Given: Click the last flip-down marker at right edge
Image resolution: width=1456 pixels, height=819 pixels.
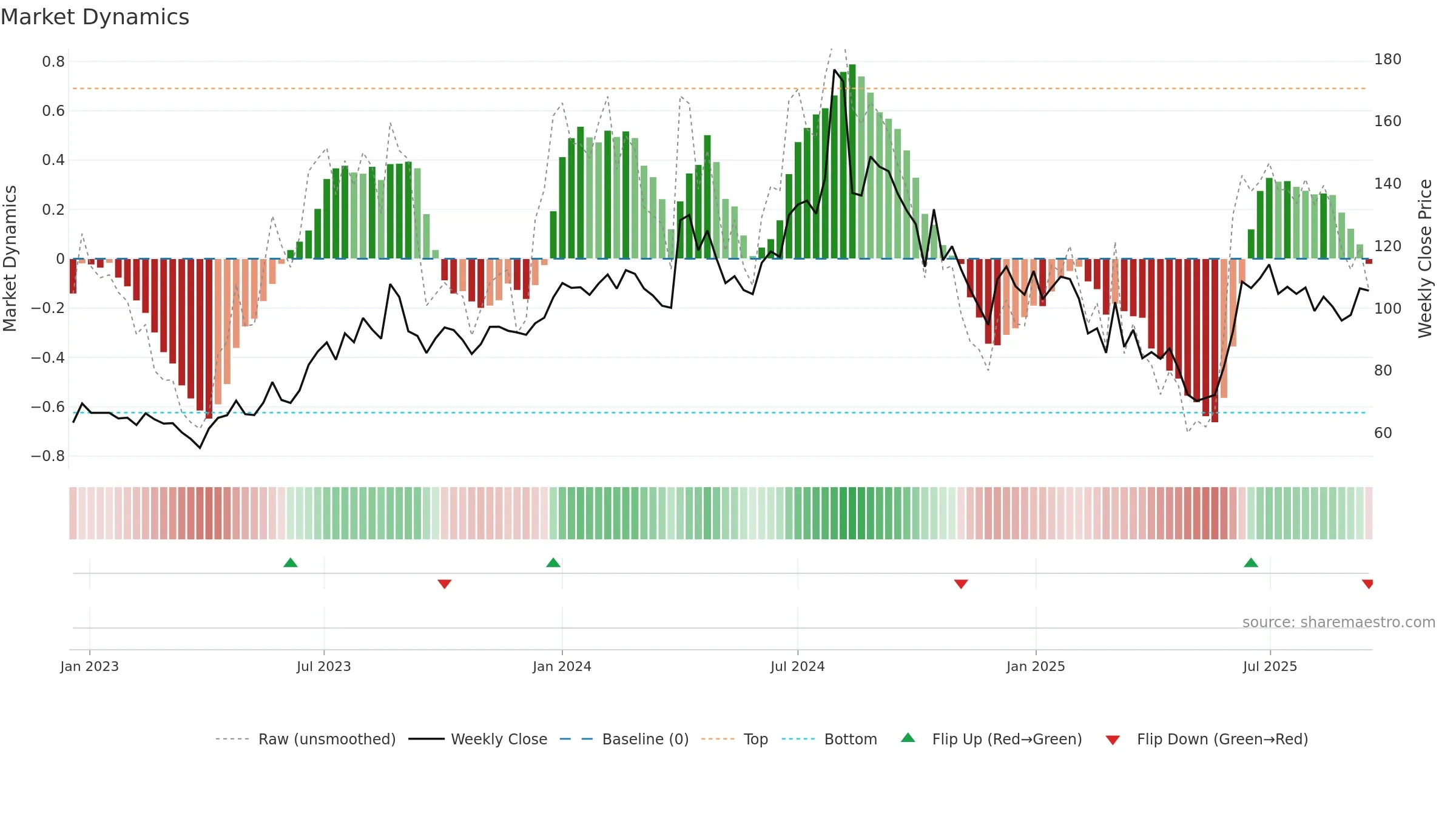Looking at the screenshot, I should 1367,584.
